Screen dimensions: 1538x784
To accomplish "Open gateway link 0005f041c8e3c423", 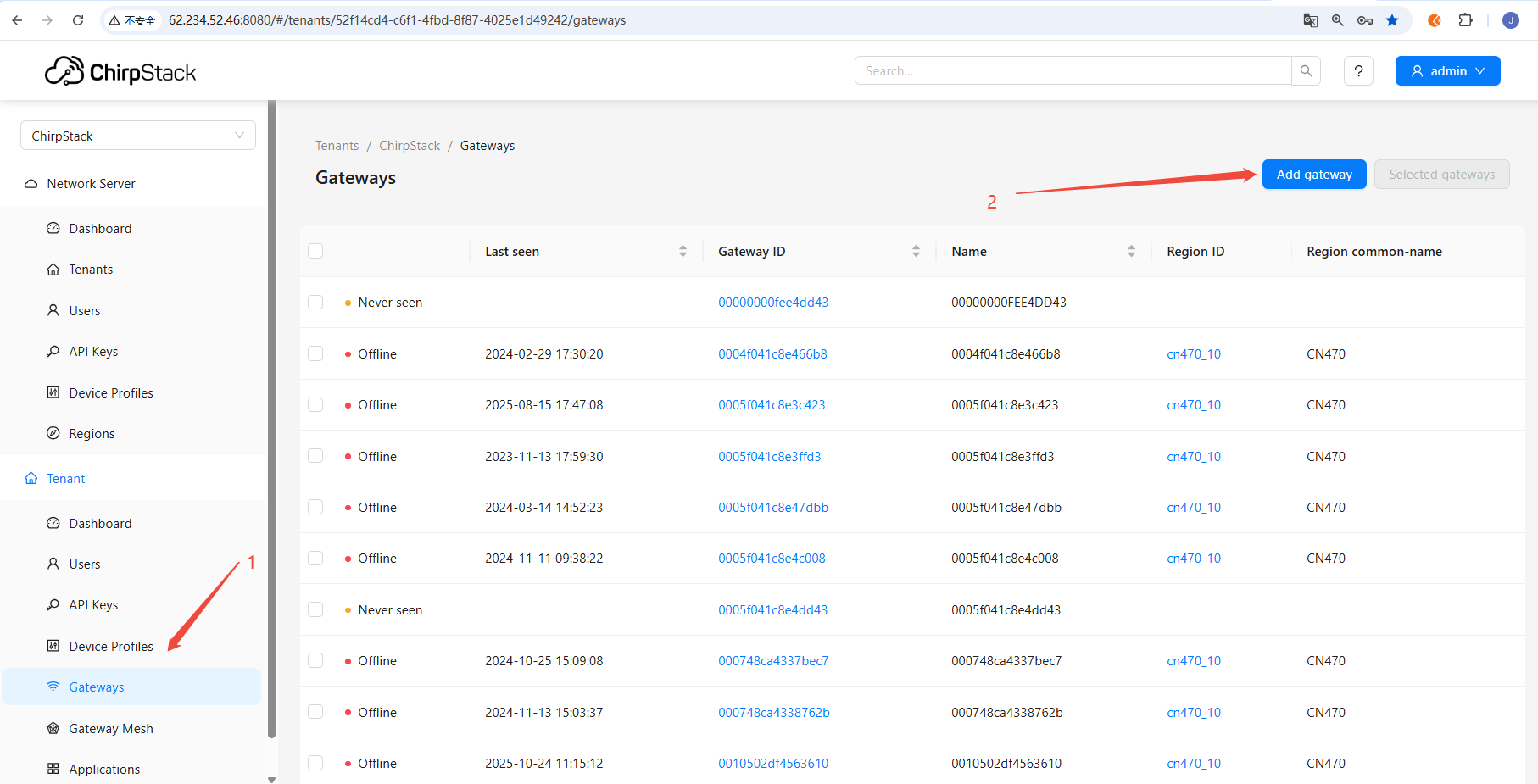I will (772, 405).
